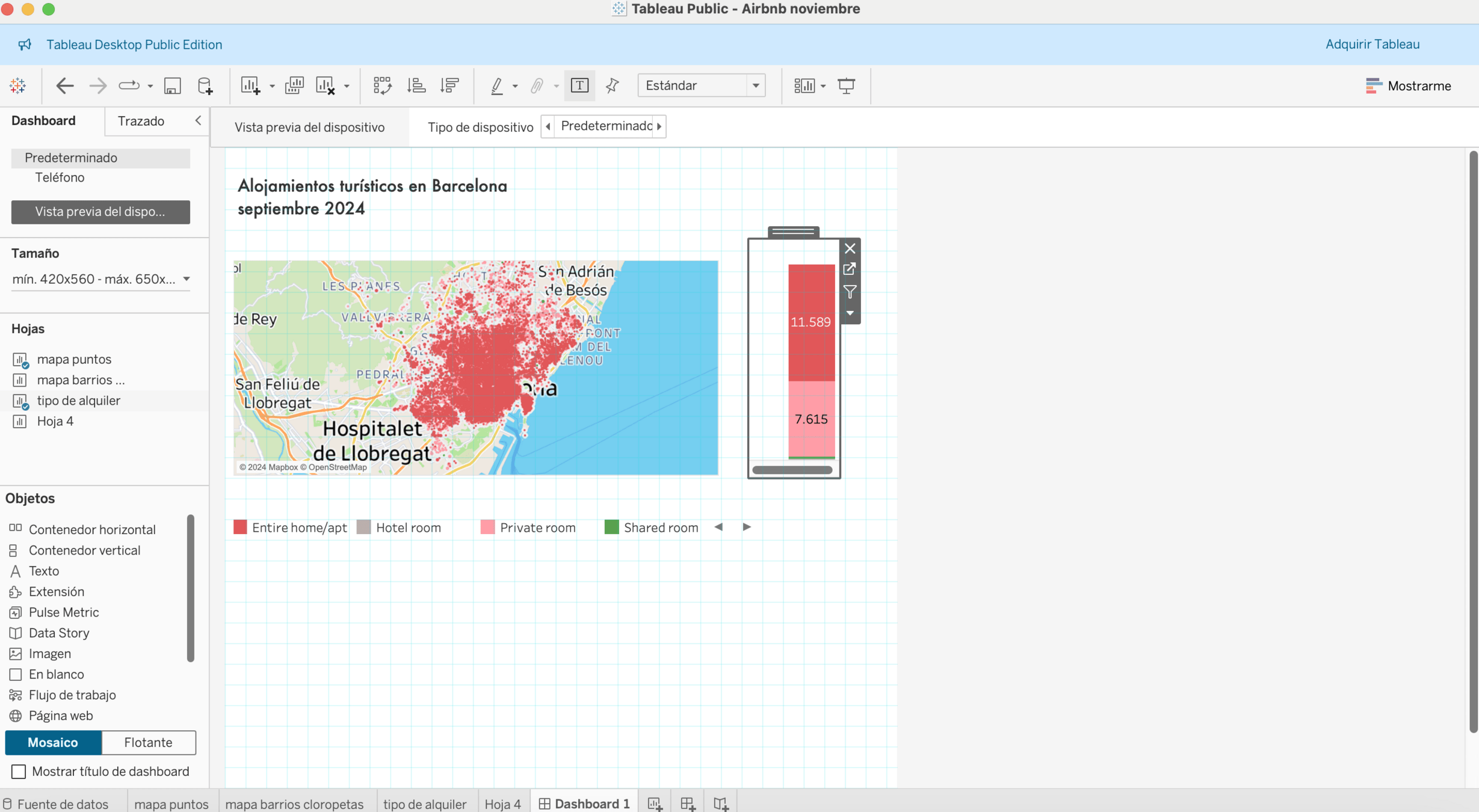
Task: Open the mapa puntos sheet tab
Action: coord(171,804)
